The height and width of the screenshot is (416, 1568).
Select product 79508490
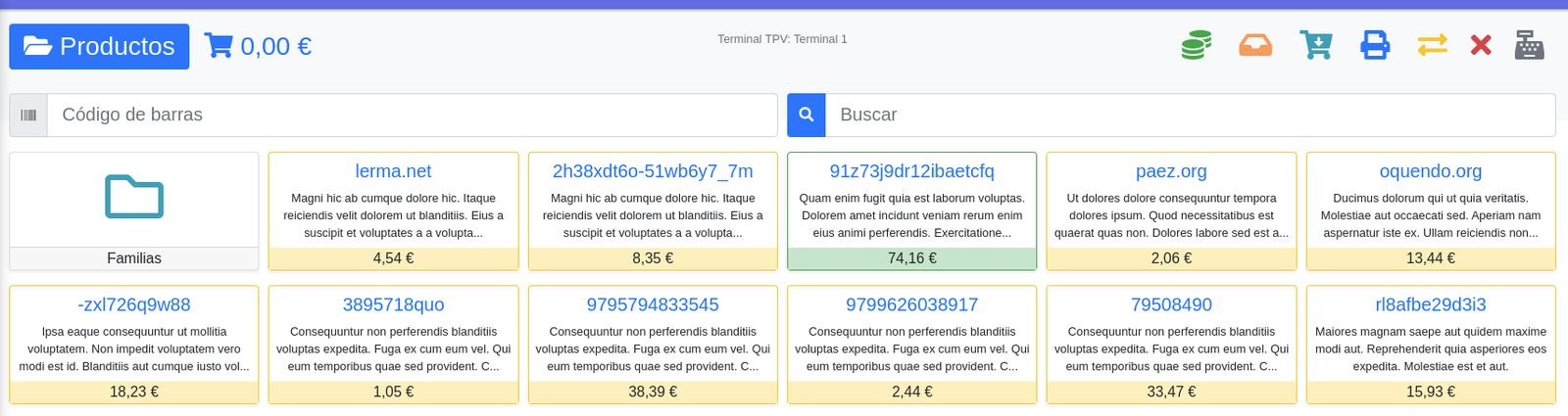[1171, 304]
